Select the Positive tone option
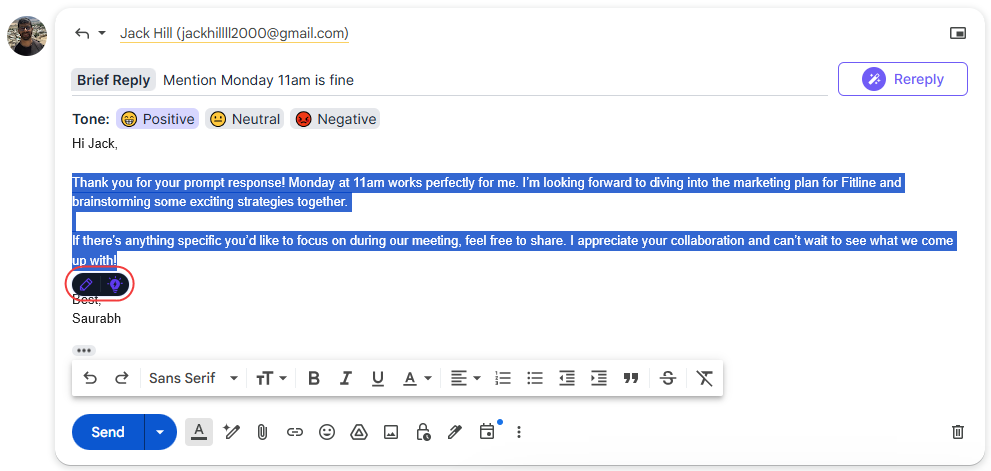This screenshot has height=471, width=991. coord(157,119)
